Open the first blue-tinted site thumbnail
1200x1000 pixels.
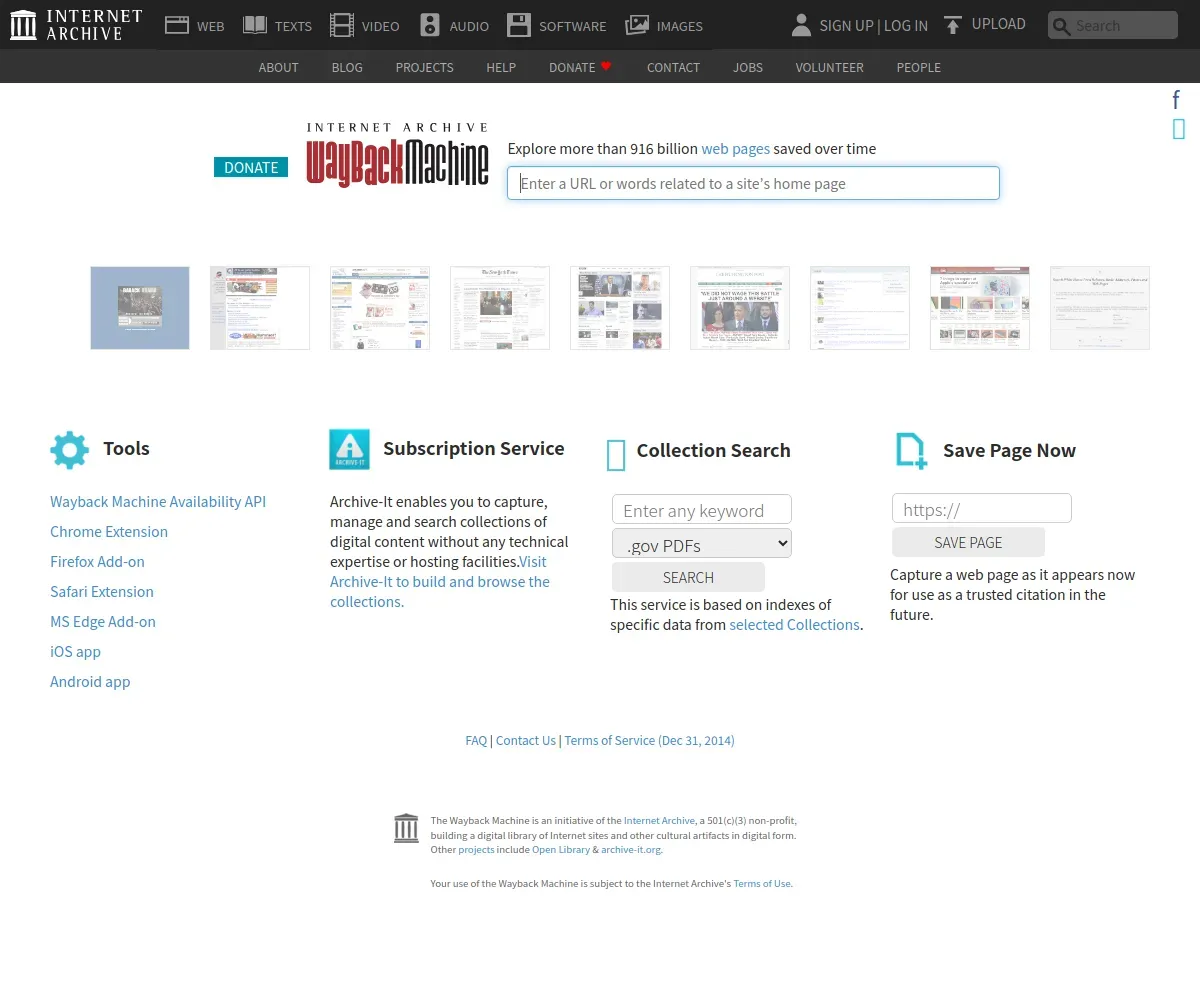[140, 308]
